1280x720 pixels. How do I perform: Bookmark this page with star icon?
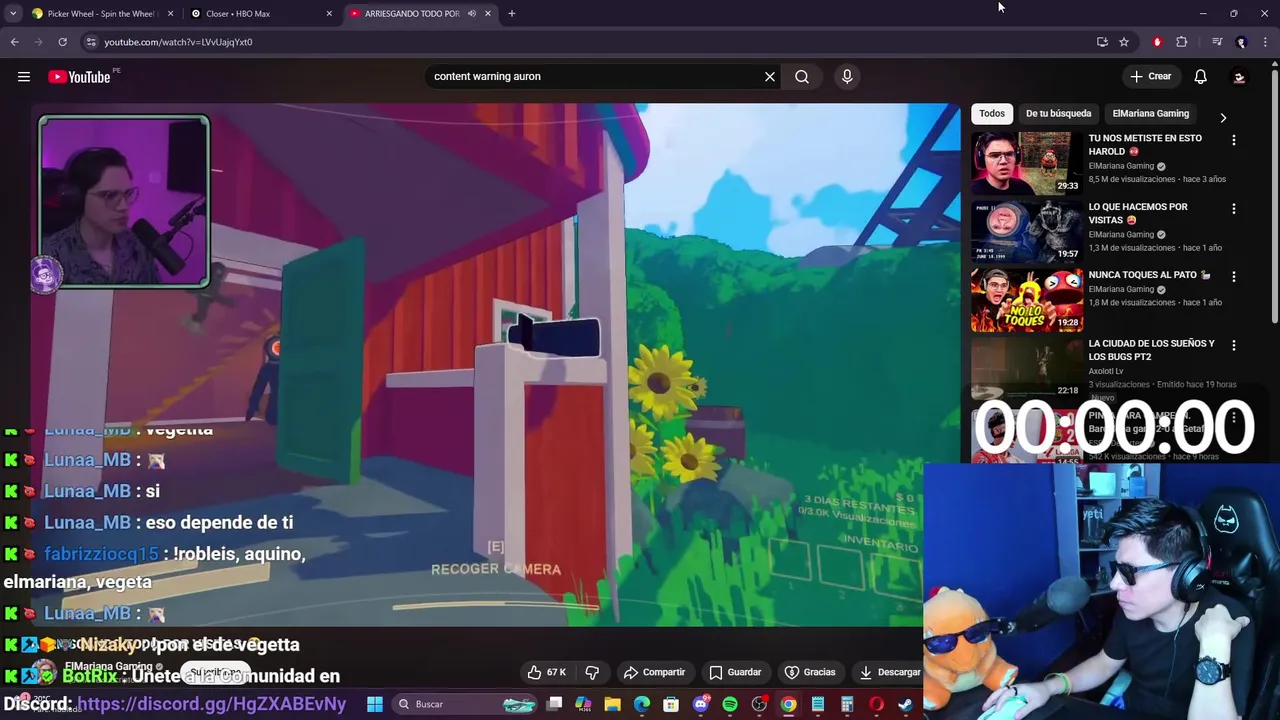(x=1124, y=42)
